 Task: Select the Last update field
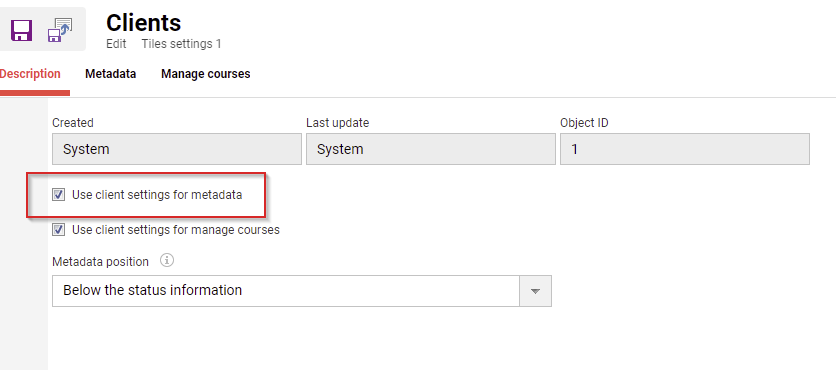click(431, 149)
